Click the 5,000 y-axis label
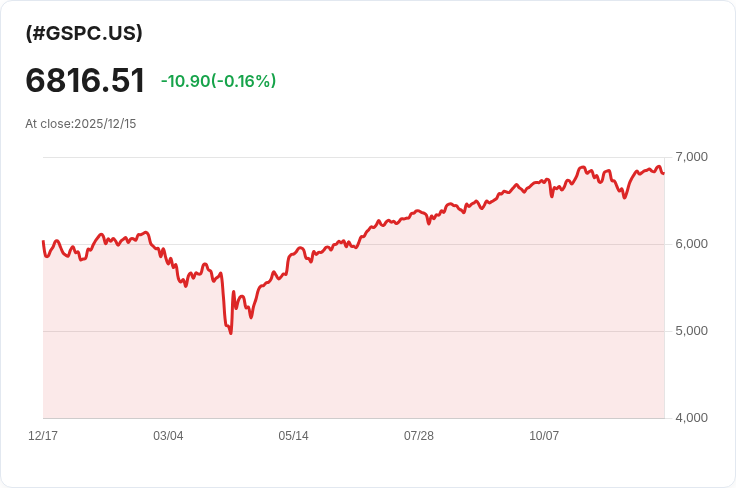 (x=691, y=331)
